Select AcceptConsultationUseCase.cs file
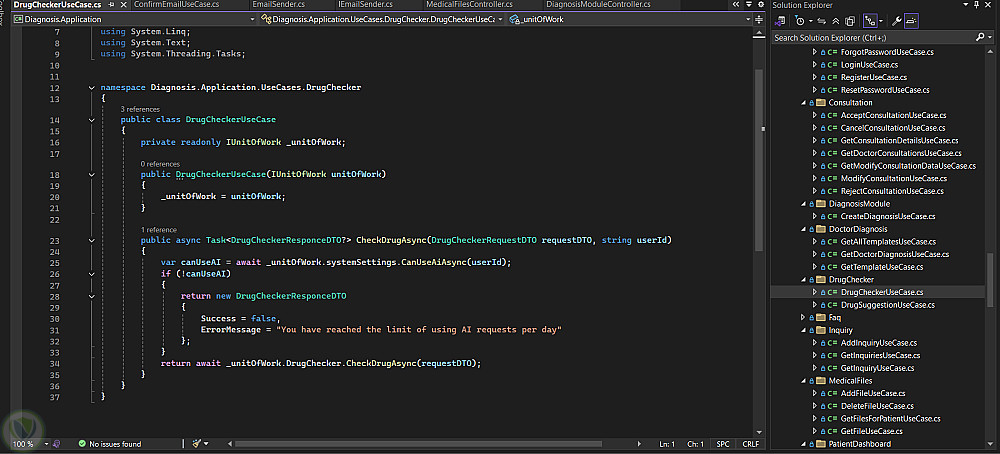 (893, 115)
